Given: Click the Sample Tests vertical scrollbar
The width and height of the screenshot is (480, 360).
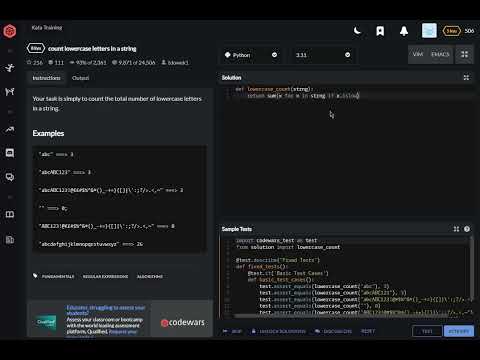Looking at the screenshot, I should click(471, 270).
